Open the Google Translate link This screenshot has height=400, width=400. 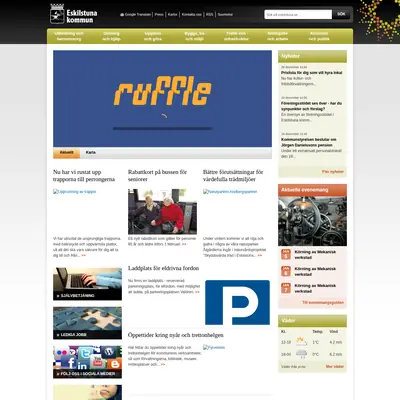(x=136, y=15)
